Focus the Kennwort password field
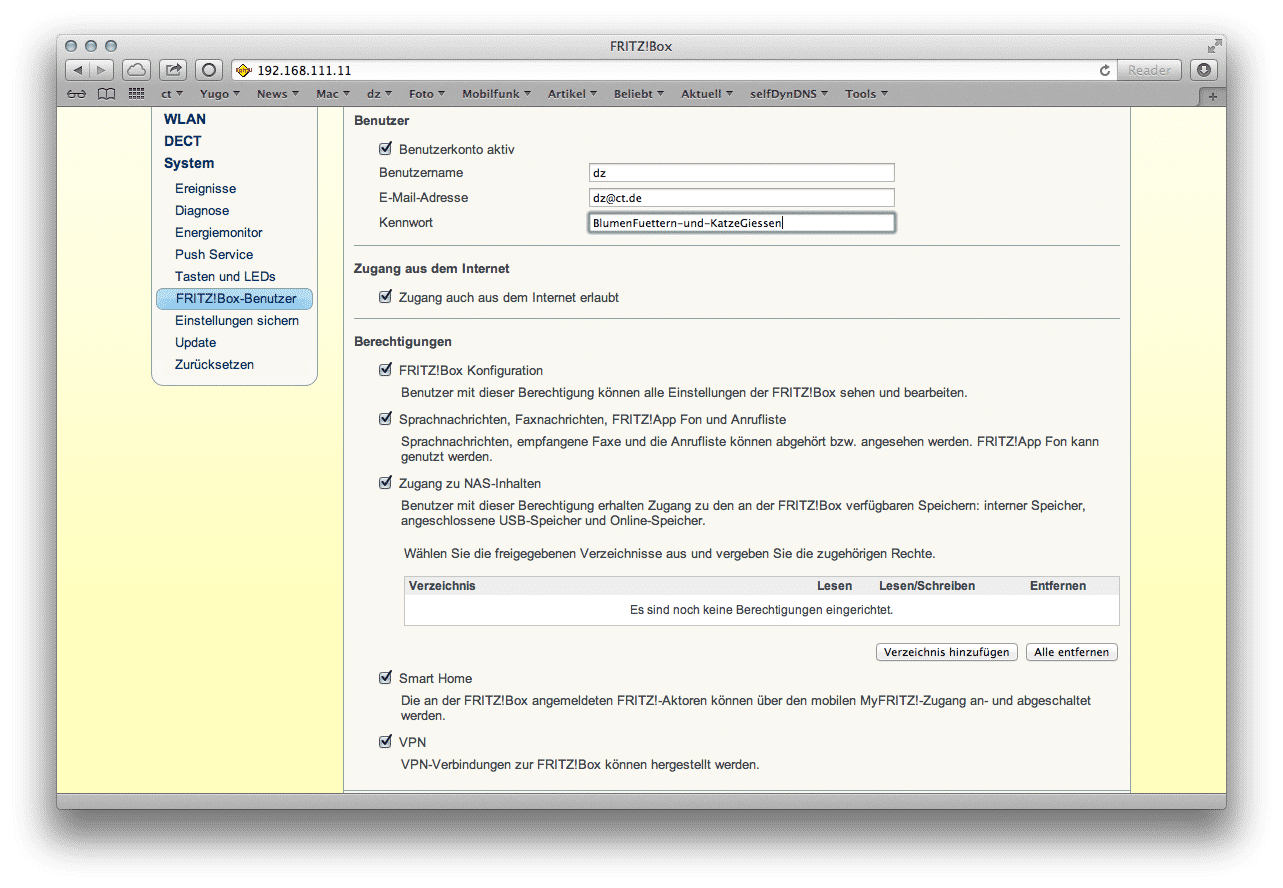Image resolution: width=1283 pixels, height=888 pixels. coord(741,223)
